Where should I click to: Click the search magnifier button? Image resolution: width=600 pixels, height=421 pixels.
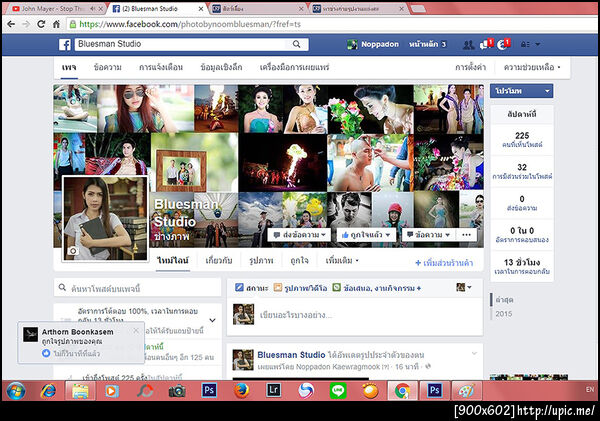(x=297, y=44)
